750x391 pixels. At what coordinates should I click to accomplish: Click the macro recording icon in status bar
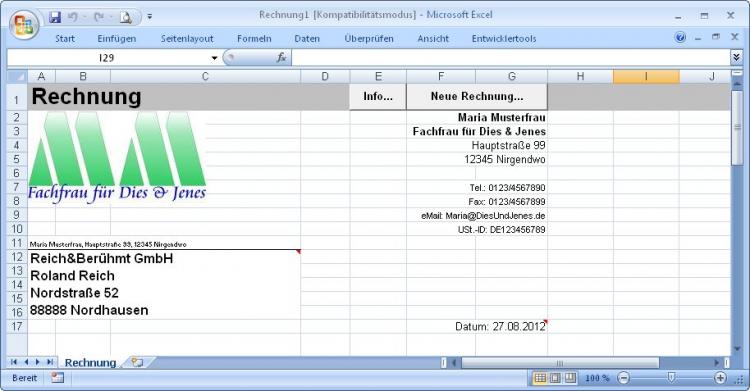57,378
